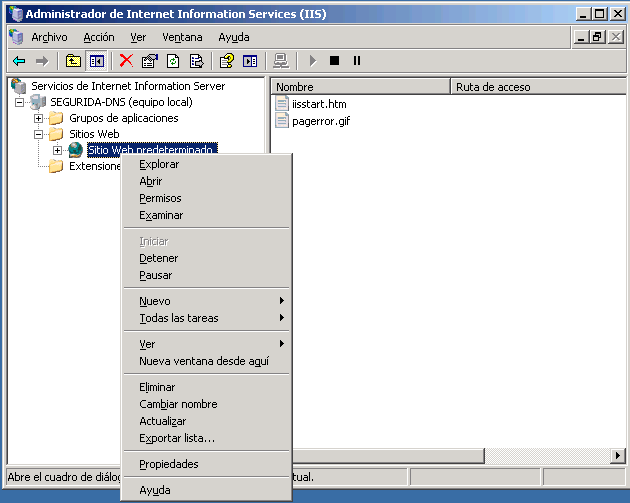Viewport: 630px width, 503px height.
Task: Click the horizontal scrollbar right arrow
Action: tap(617, 456)
